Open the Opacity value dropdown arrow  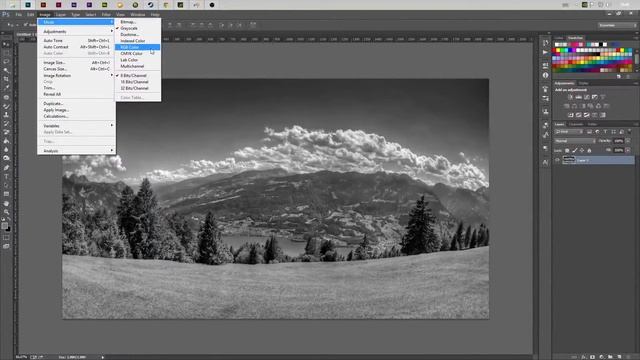click(x=628, y=141)
